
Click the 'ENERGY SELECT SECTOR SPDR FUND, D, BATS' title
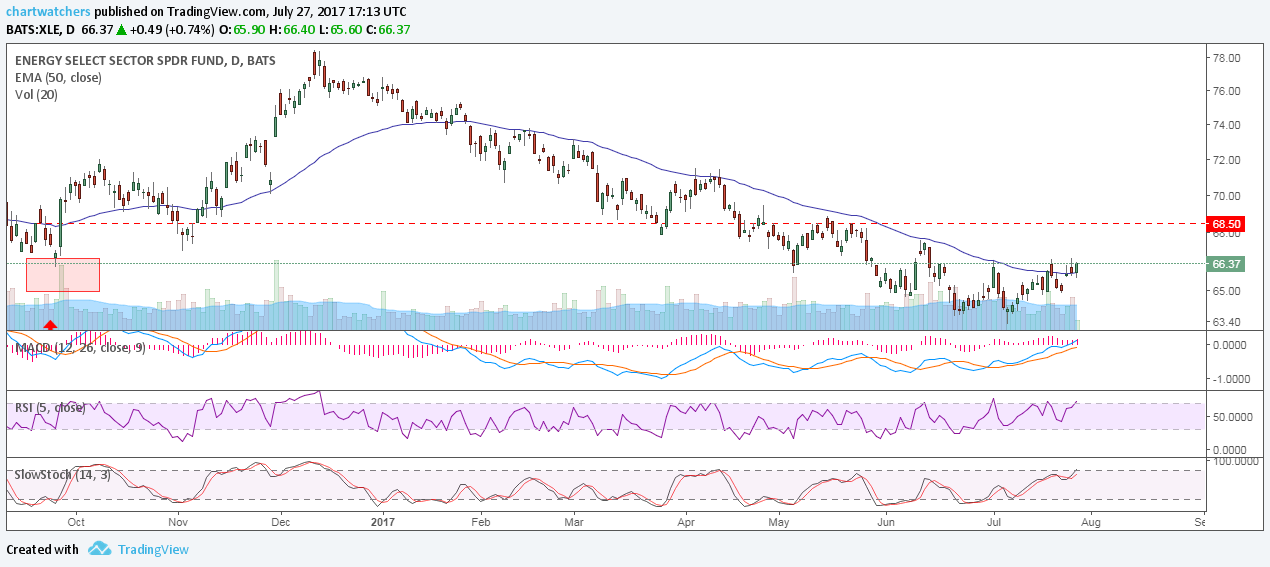(x=145, y=60)
